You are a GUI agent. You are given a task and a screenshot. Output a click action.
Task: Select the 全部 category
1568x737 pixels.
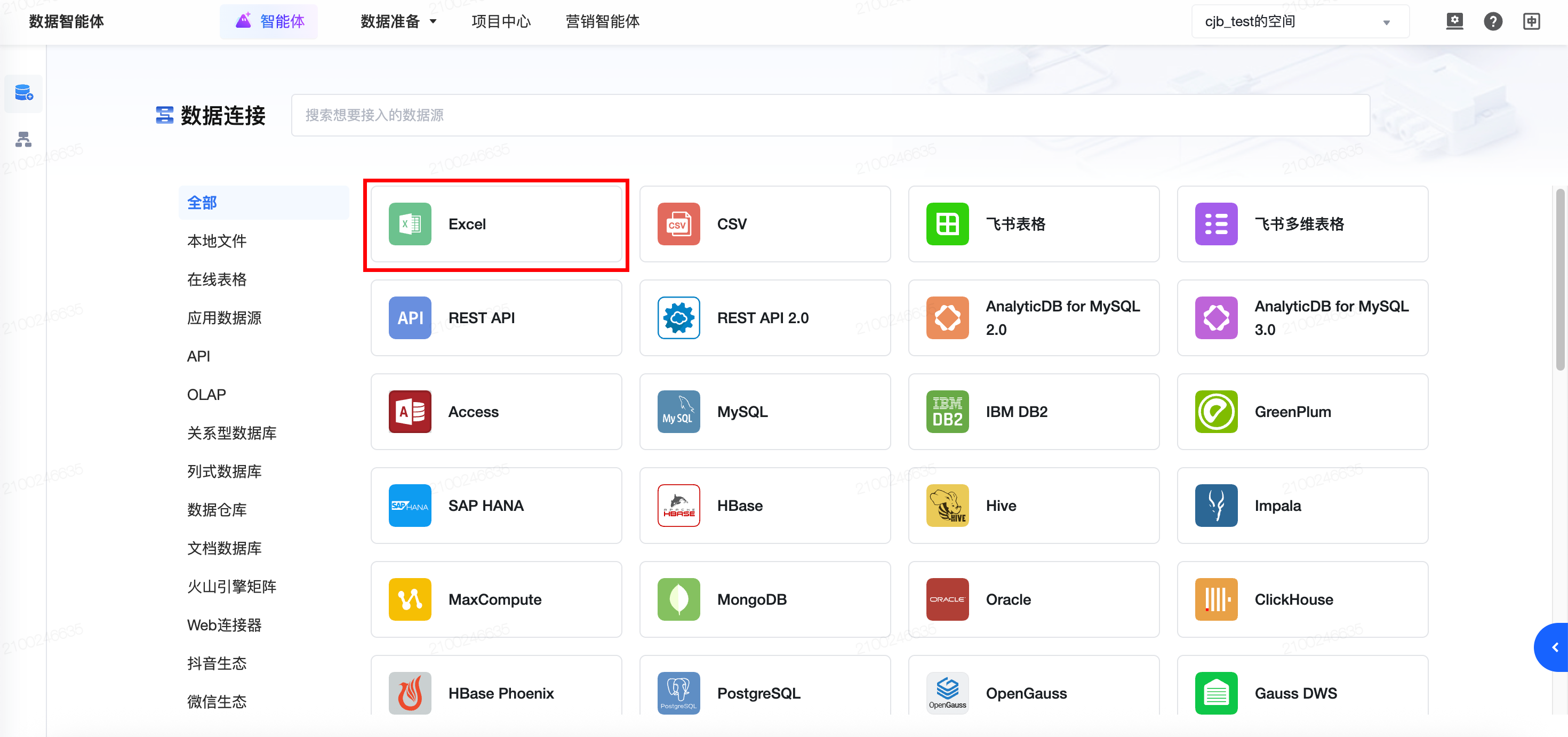point(263,202)
